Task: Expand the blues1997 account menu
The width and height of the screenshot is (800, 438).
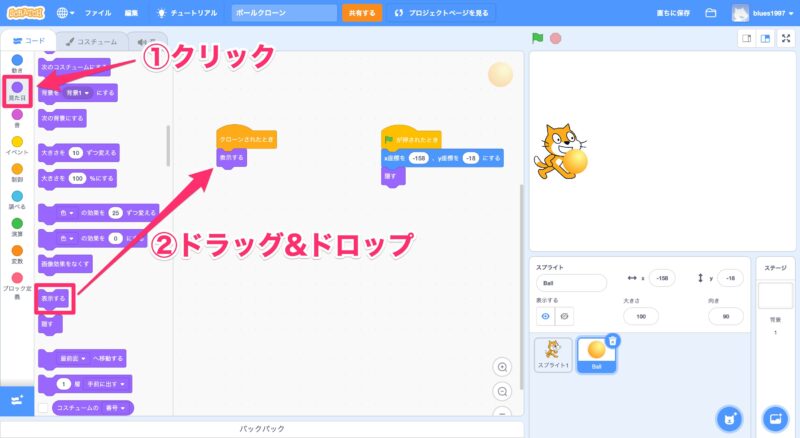Action: (x=767, y=13)
